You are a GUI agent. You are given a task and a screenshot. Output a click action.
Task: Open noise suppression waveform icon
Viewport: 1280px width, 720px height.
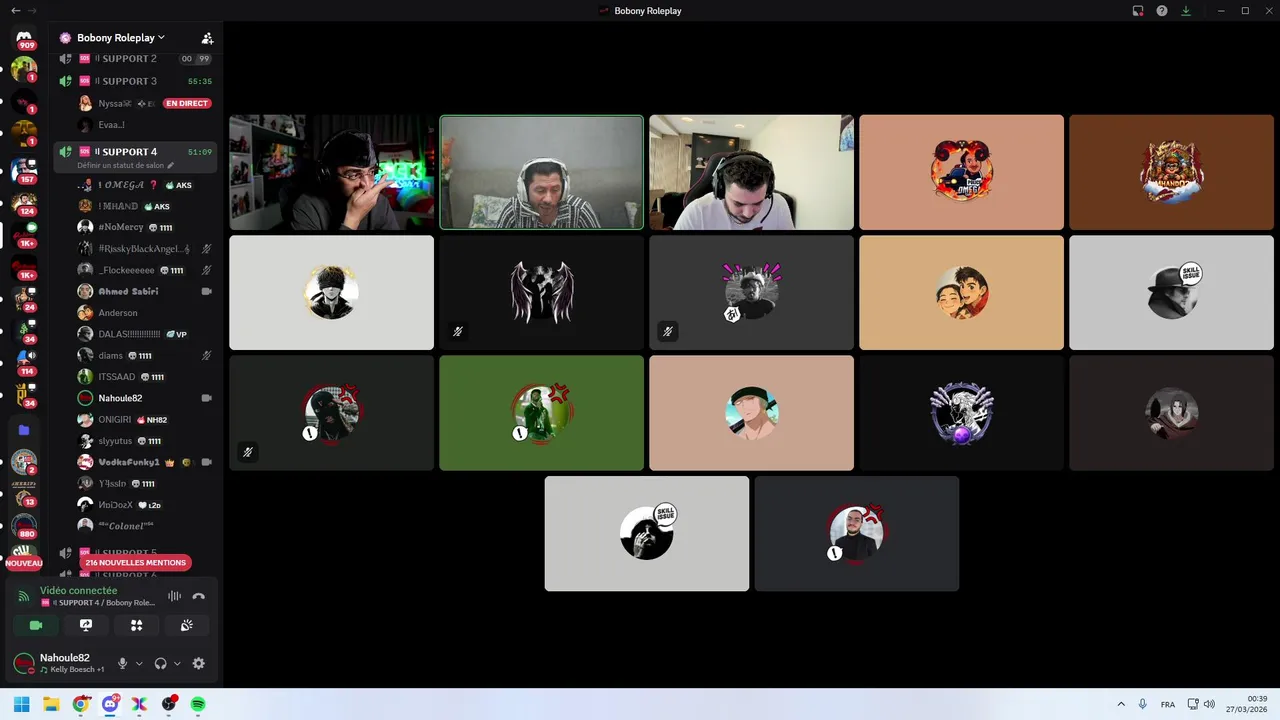pos(174,596)
